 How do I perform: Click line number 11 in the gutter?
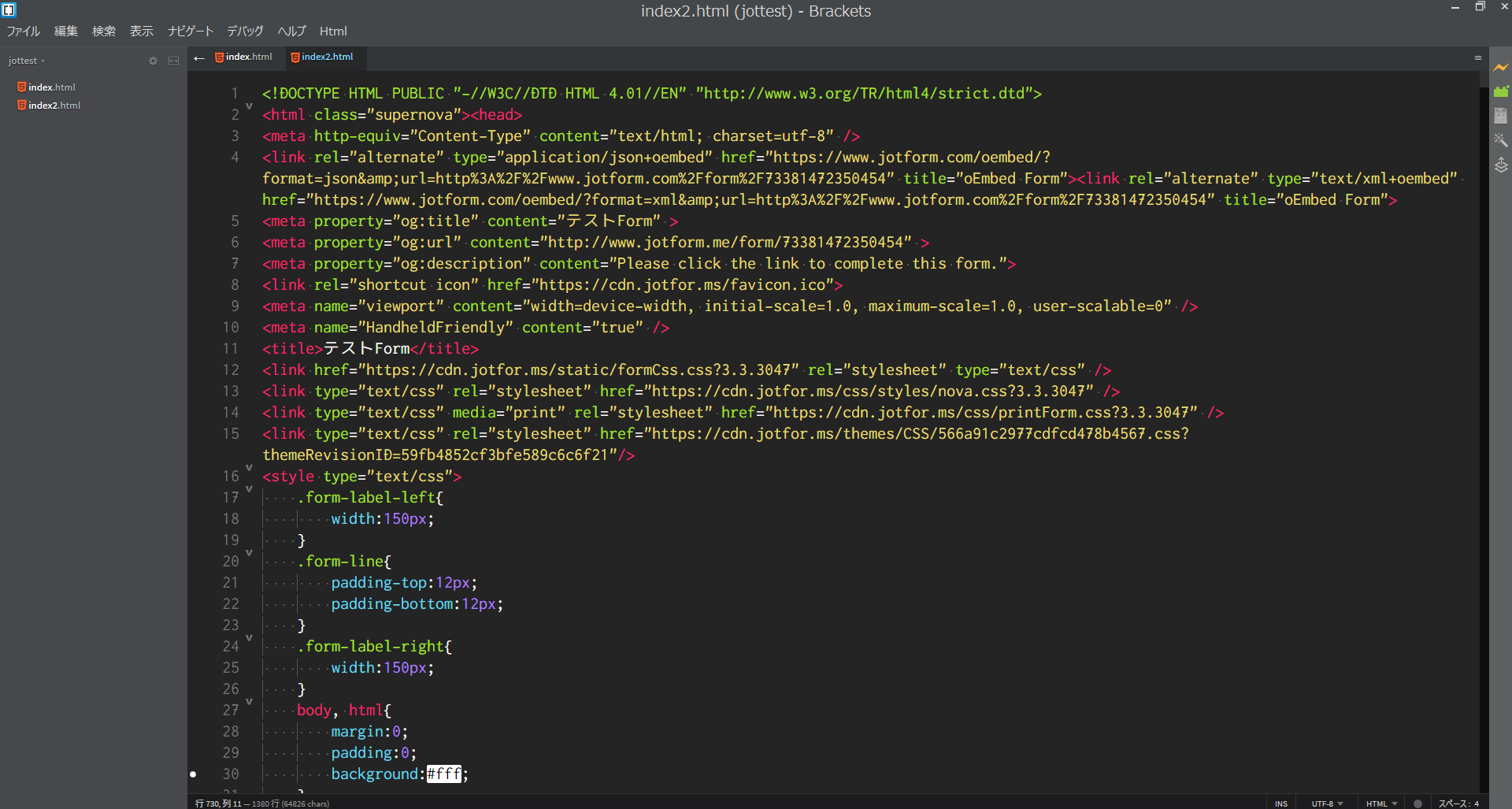click(230, 349)
